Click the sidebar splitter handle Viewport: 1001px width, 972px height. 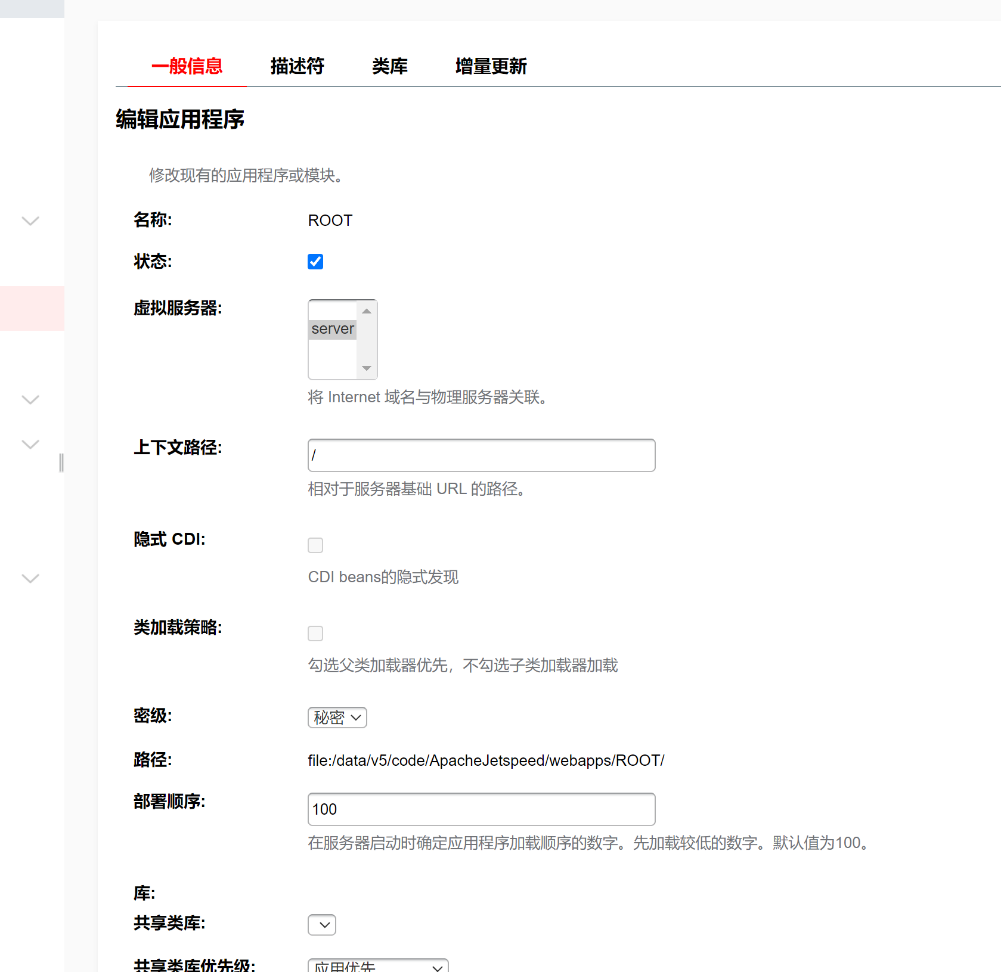(61, 462)
